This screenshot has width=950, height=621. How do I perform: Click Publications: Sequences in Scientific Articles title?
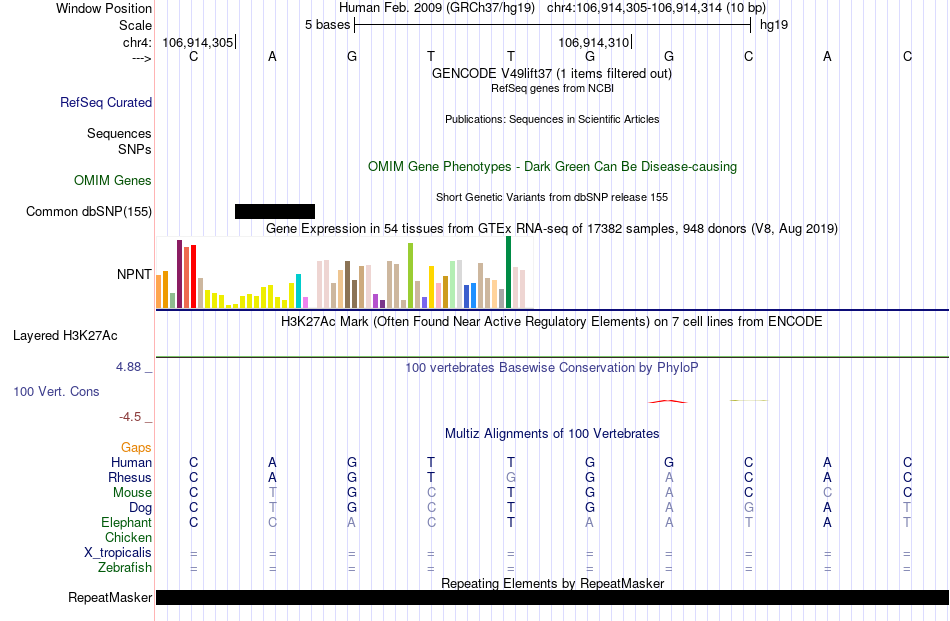tap(552, 119)
